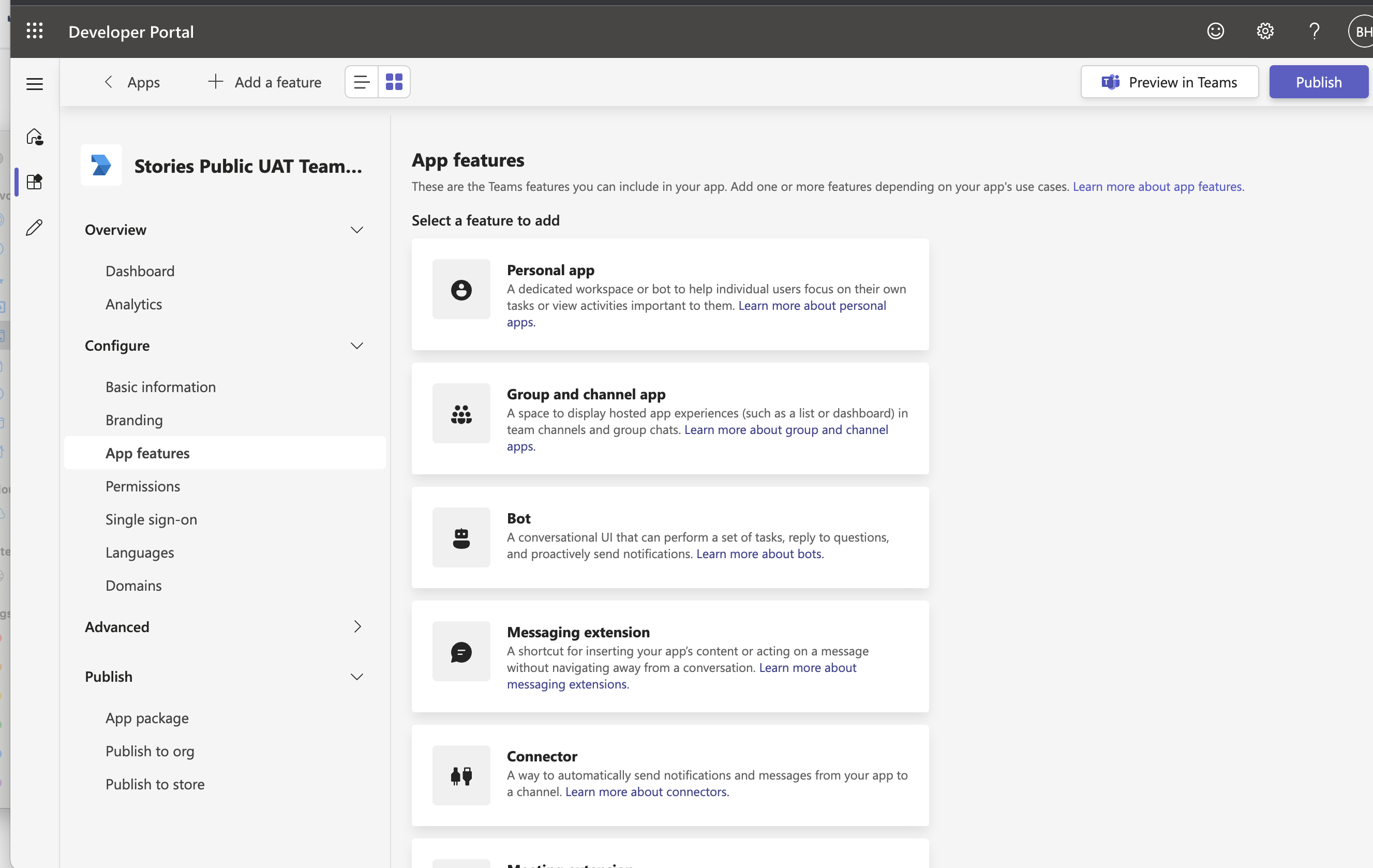This screenshot has width=1373, height=868.
Task: Select the Bot card title
Action: click(x=518, y=518)
